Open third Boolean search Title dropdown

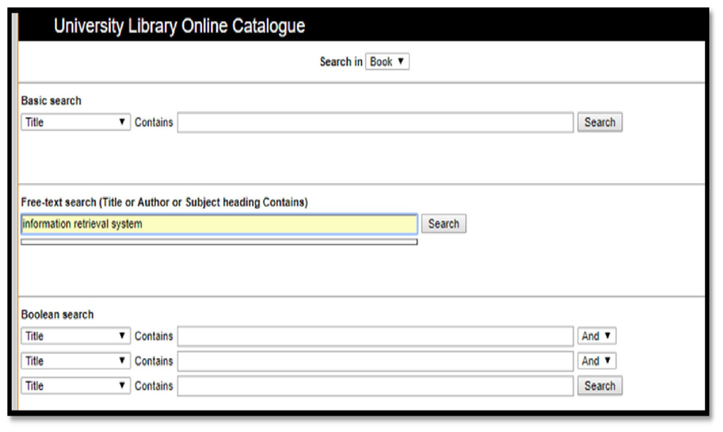(x=76, y=385)
